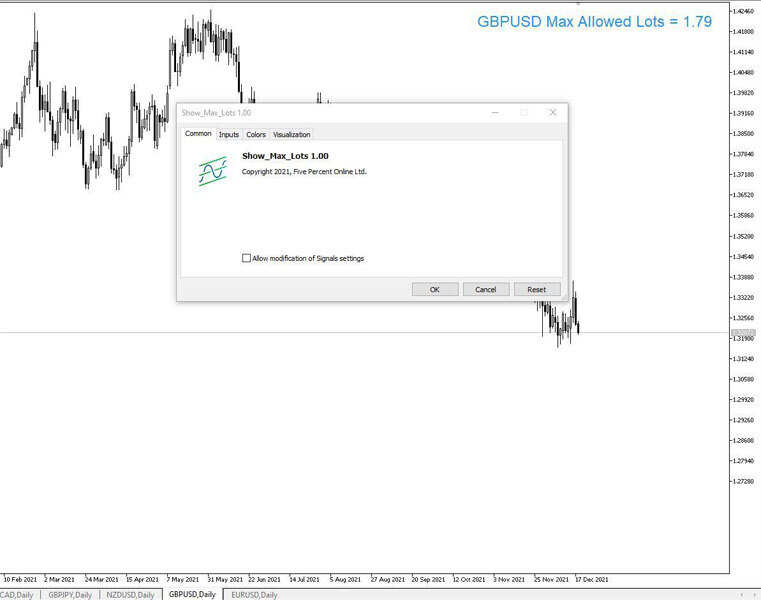Close the Show_Max_Lots dialog window
The image size is (761, 600).
552,113
